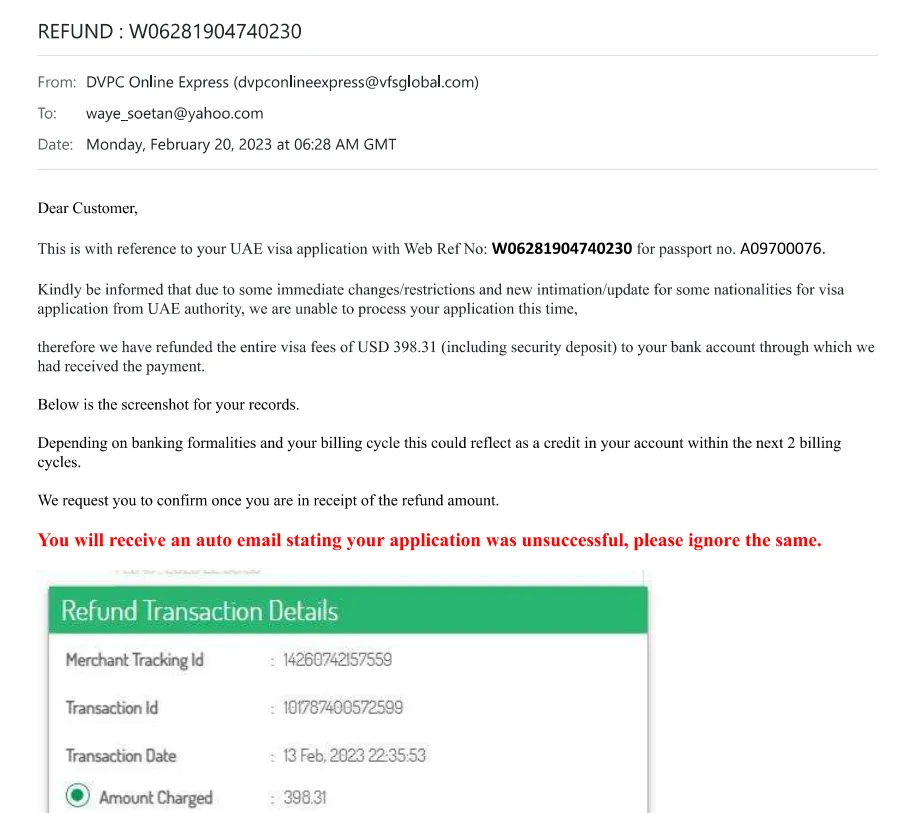Image resolution: width=903 pixels, height=813 pixels.
Task: Click the sender email dvpconlineexpress@vfsglobal.com
Action: [x=355, y=82]
